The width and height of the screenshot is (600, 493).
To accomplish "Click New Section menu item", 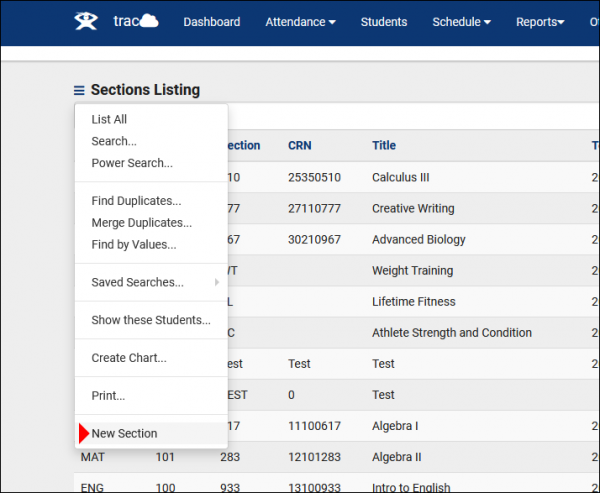I will click(124, 433).
